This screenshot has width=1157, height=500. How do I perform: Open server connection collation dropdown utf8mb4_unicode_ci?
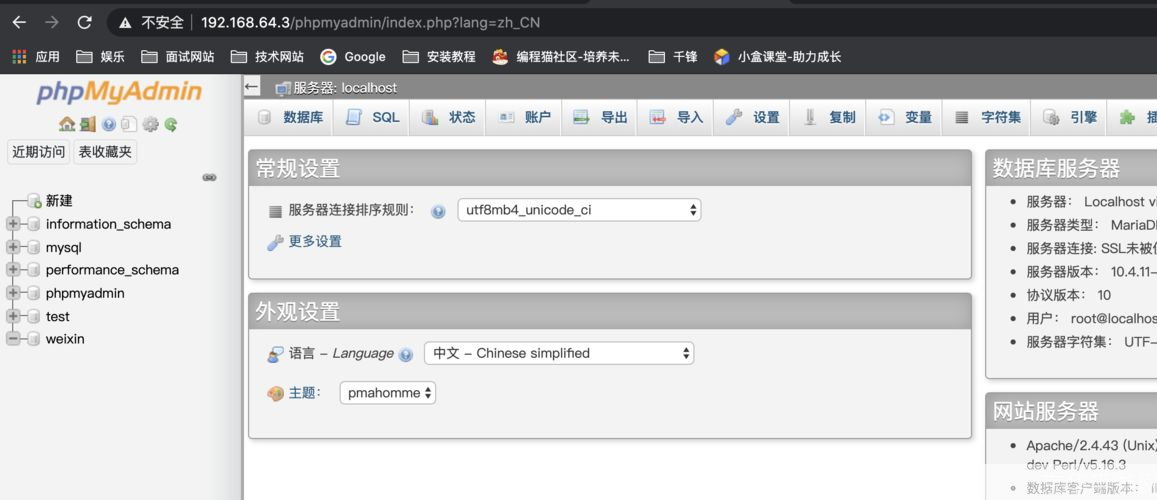pos(579,210)
